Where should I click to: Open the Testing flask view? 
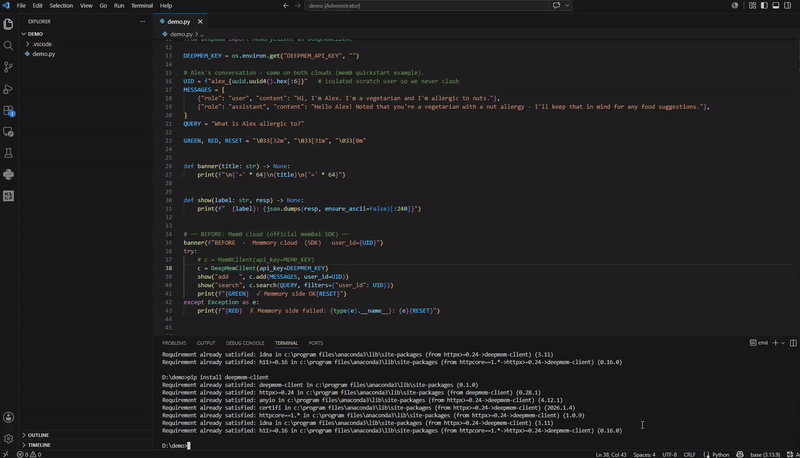point(8,153)
